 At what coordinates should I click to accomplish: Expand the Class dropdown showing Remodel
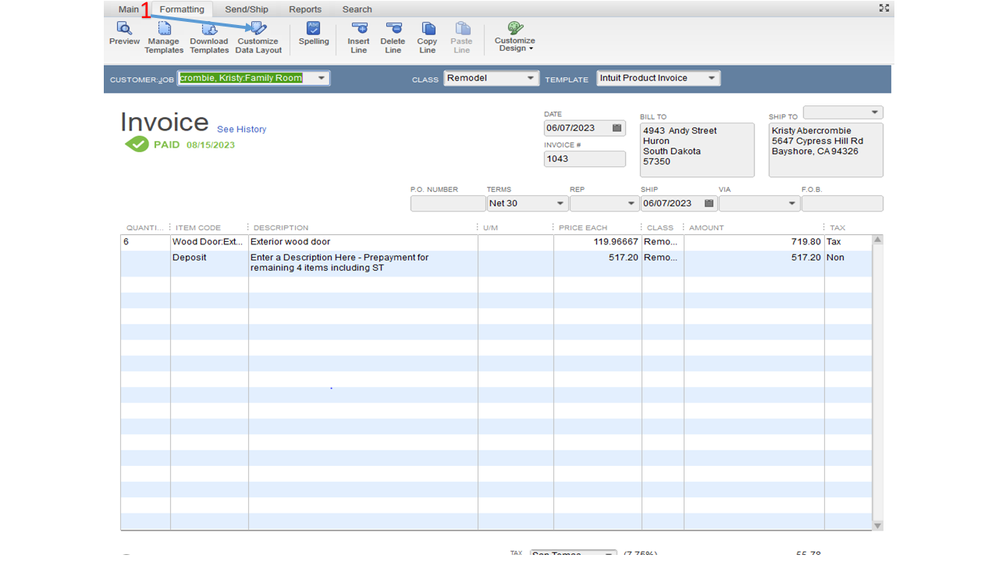(530, 78)
